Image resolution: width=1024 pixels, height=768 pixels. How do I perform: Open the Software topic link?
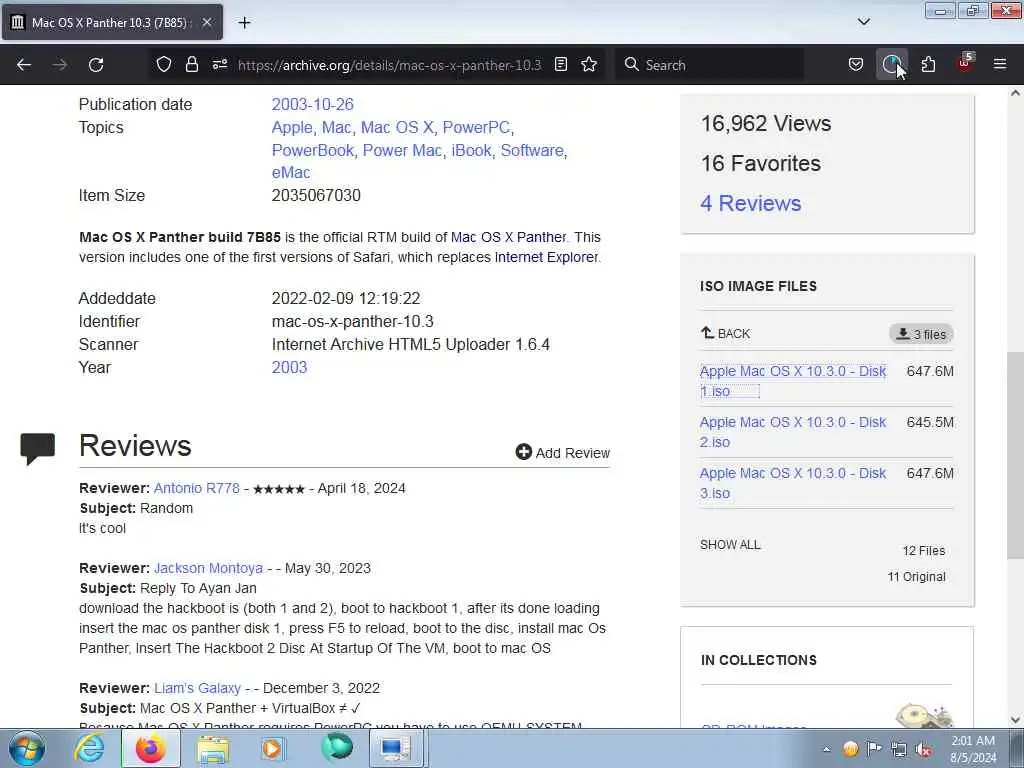tap(532, 150)
